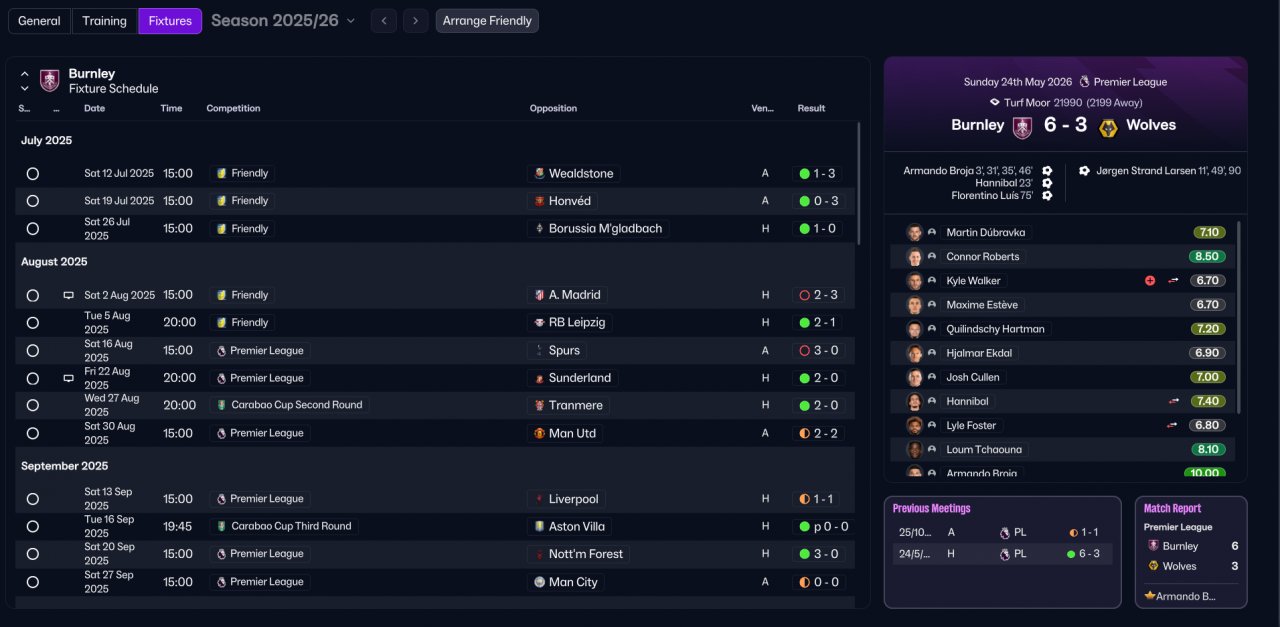
Task: Select the Fixtures tab
Action: pos(170,21)
